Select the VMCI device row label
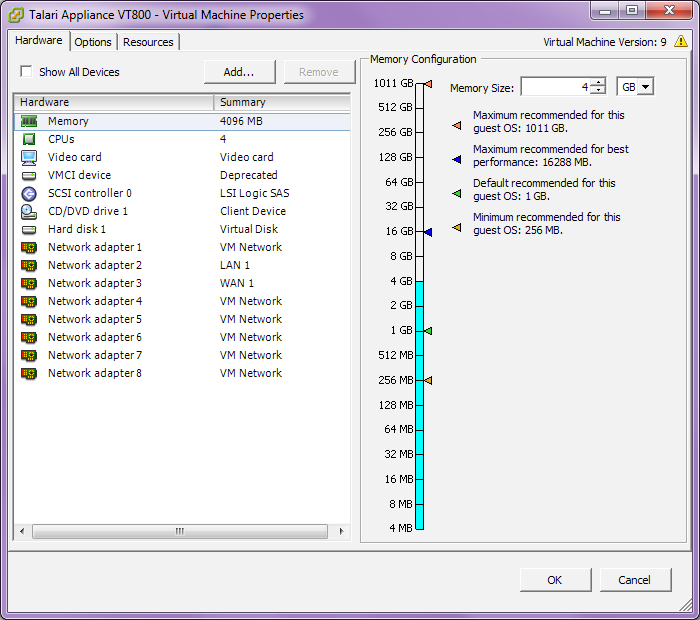The image size is (700, 620). tap(79, 175)
